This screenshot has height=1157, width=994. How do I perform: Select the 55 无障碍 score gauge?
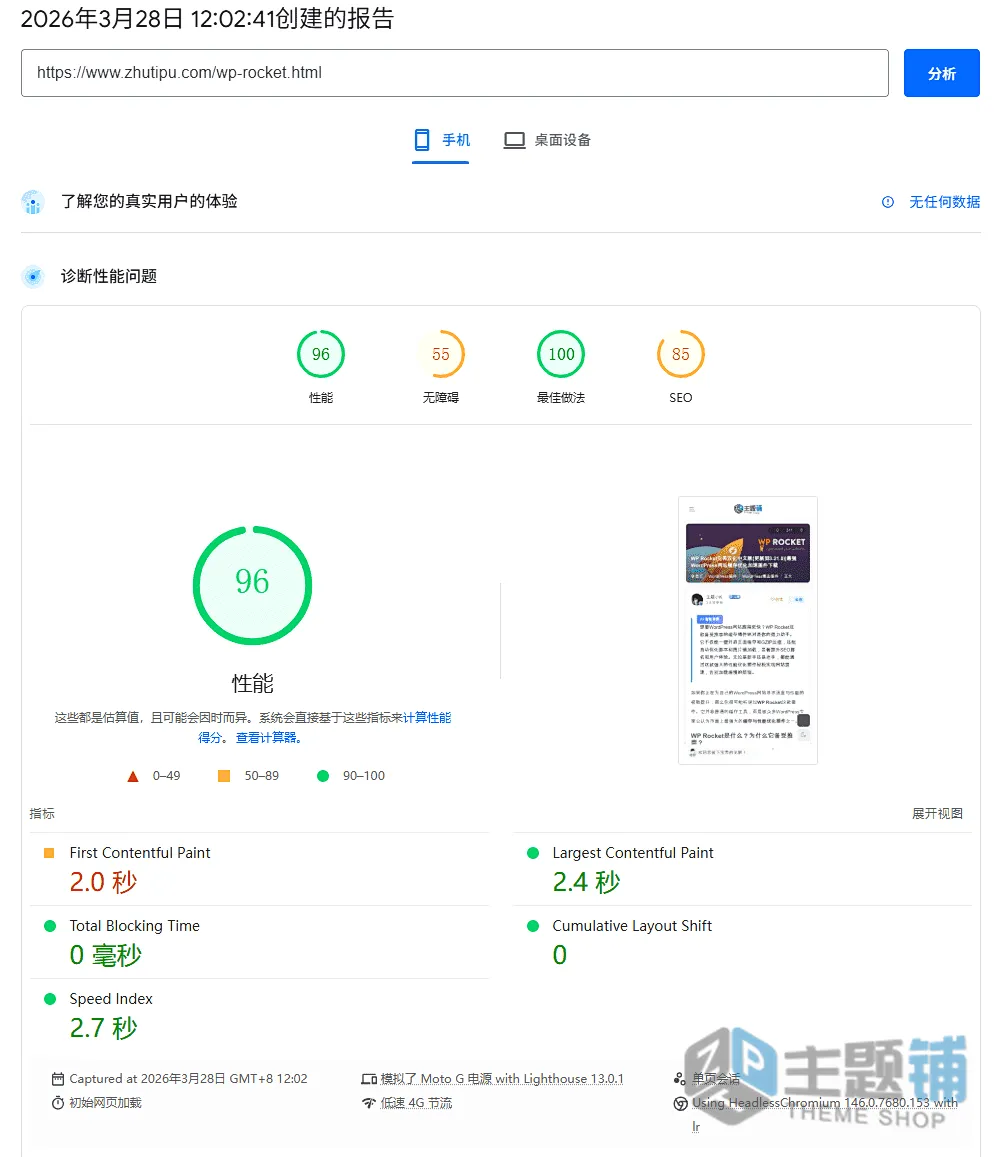(x=441, y=354)
